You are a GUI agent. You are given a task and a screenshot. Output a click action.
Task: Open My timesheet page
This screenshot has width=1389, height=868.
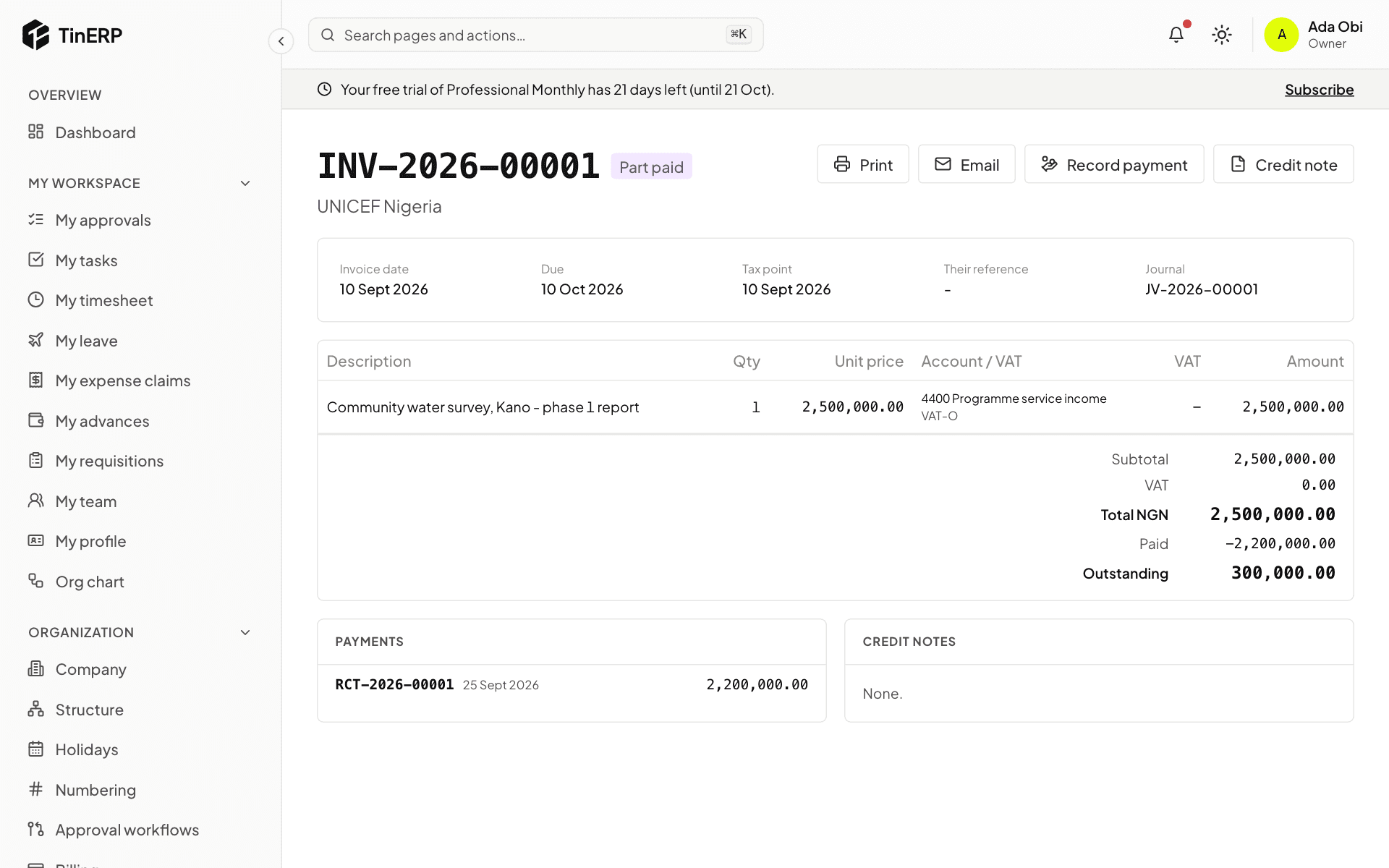(140, 300)
